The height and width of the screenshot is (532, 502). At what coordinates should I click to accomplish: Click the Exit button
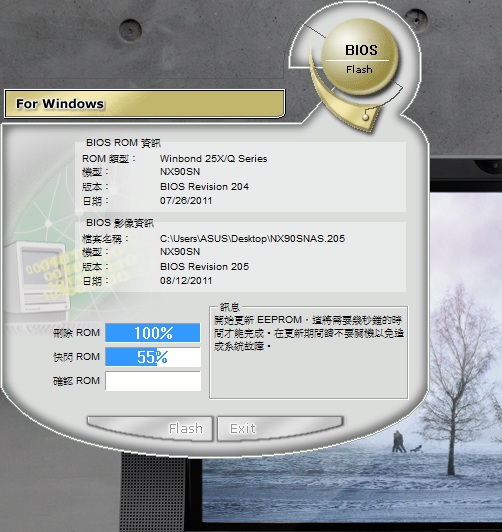point(280,428)
